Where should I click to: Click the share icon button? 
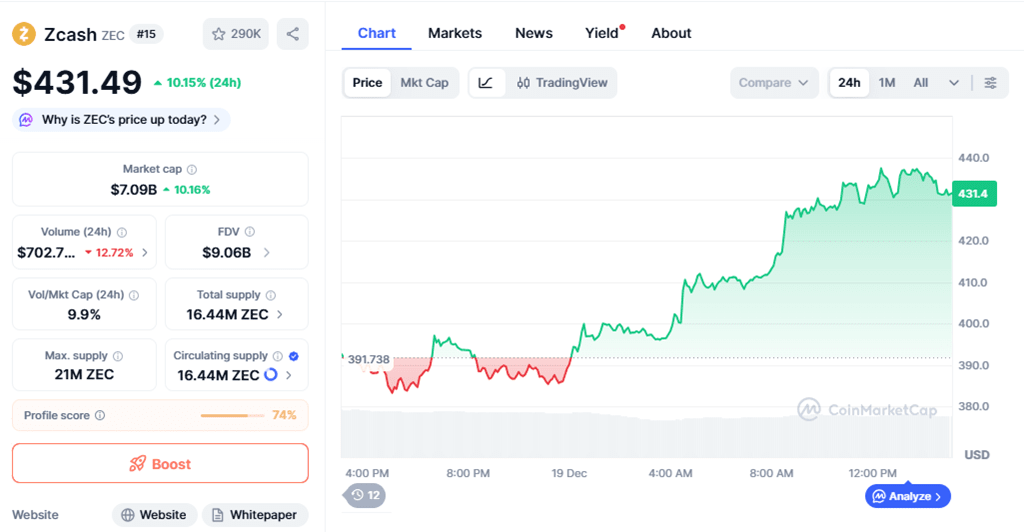[x=293, y=34]
